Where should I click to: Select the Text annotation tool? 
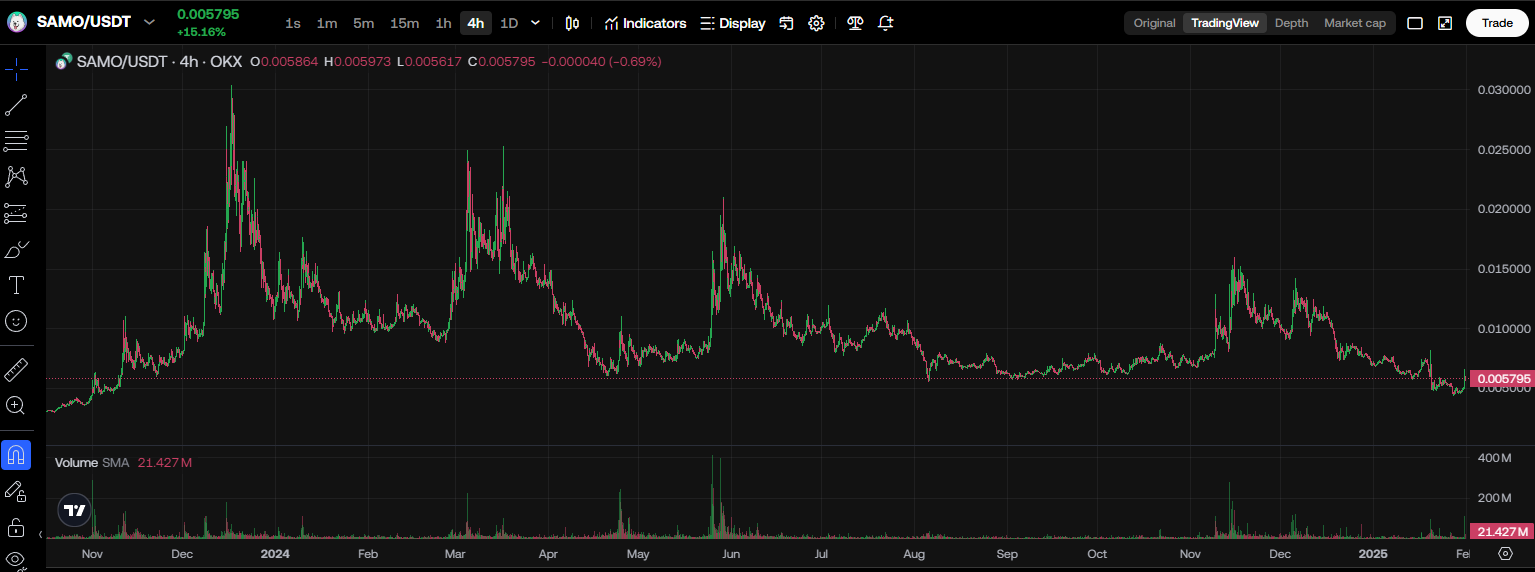[x=16, y=285]
